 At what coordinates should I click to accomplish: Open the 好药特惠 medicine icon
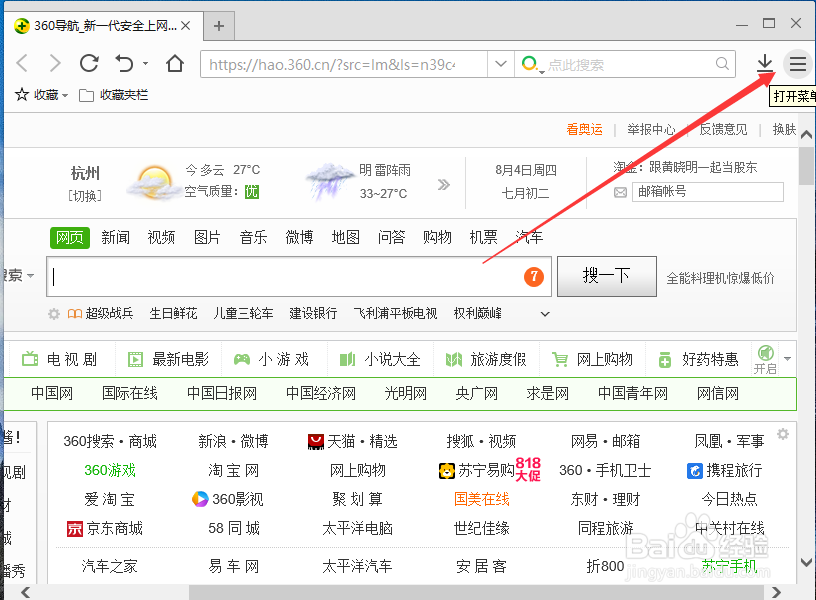665,360
